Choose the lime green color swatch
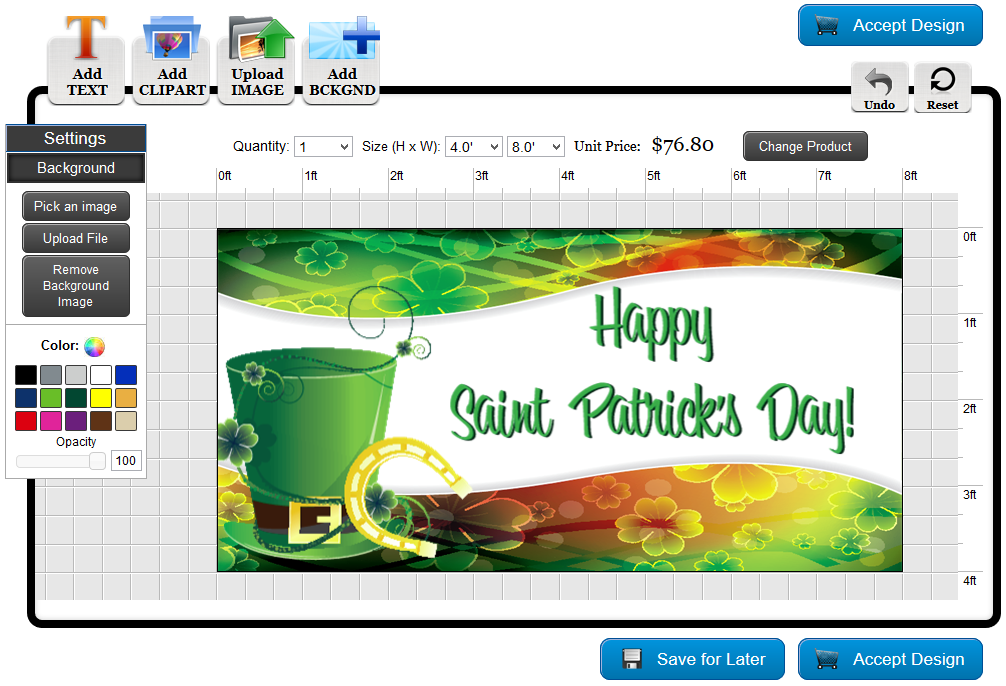The width and height of the screenshot is (1006, 686). click(x=51, y=398)
